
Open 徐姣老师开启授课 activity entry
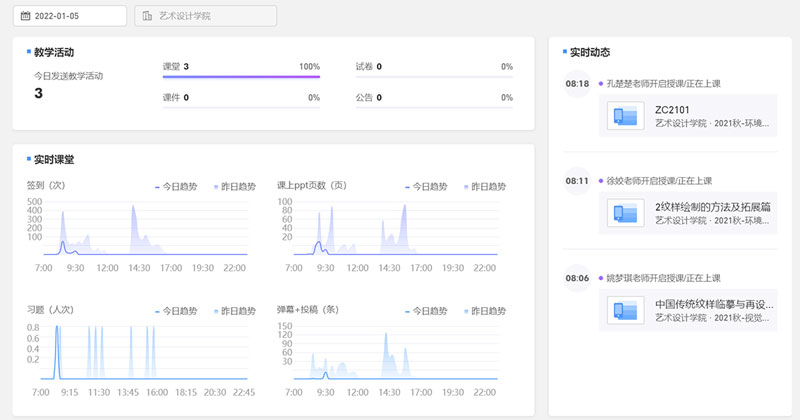point(658,181)
